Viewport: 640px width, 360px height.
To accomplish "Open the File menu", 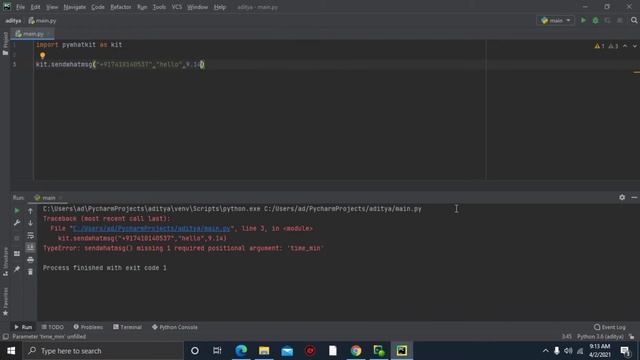I will coord(20,7).
